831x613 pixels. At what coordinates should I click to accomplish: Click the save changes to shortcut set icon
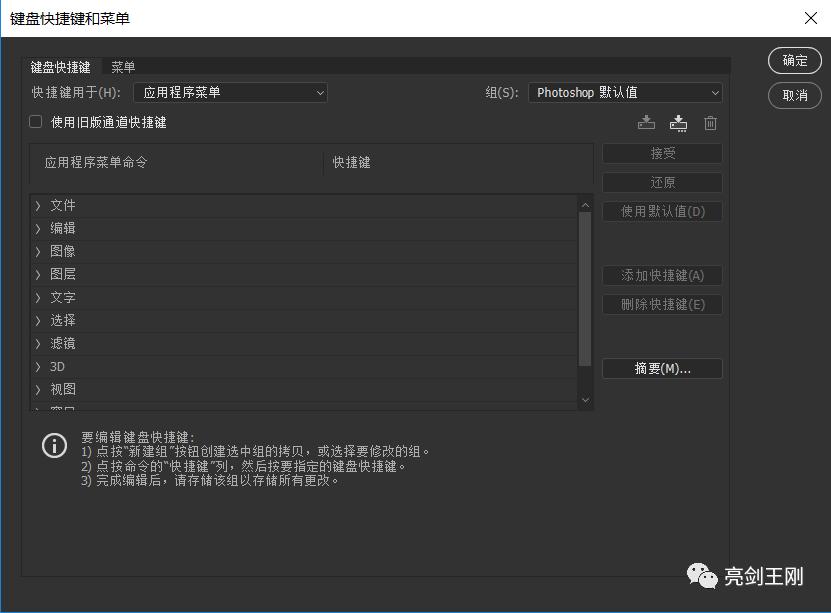(645, 122)
